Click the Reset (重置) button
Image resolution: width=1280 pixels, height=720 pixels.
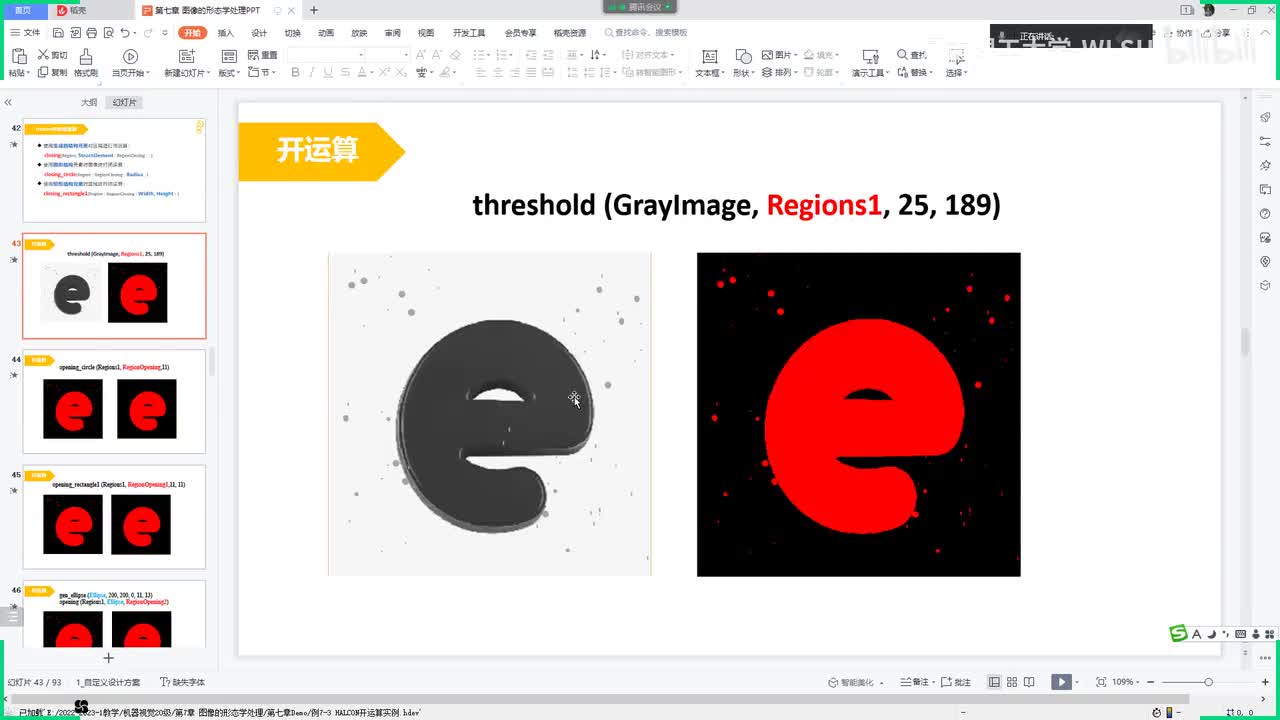pyautogui.click(x=262, y=55)
